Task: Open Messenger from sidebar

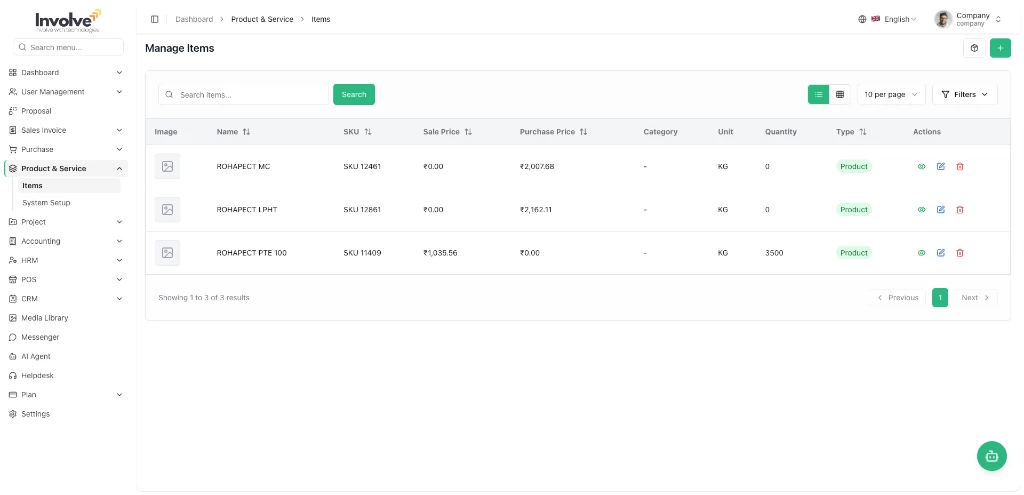Action: click(x=65, y=337)
